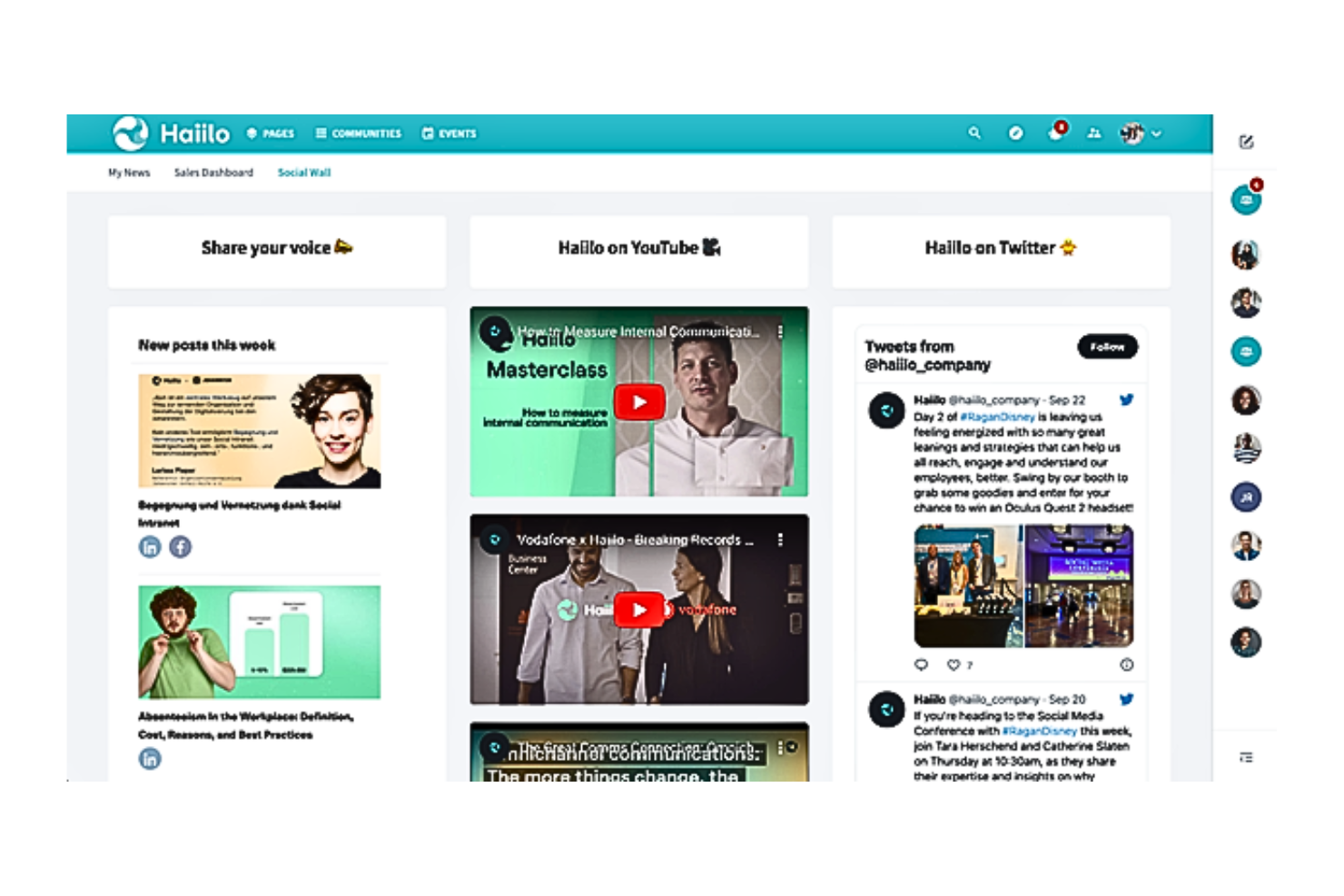Share the Absenteeism post on LinkedIn
The width and height of the screenshot is (1344, 896).
[150, 759]
